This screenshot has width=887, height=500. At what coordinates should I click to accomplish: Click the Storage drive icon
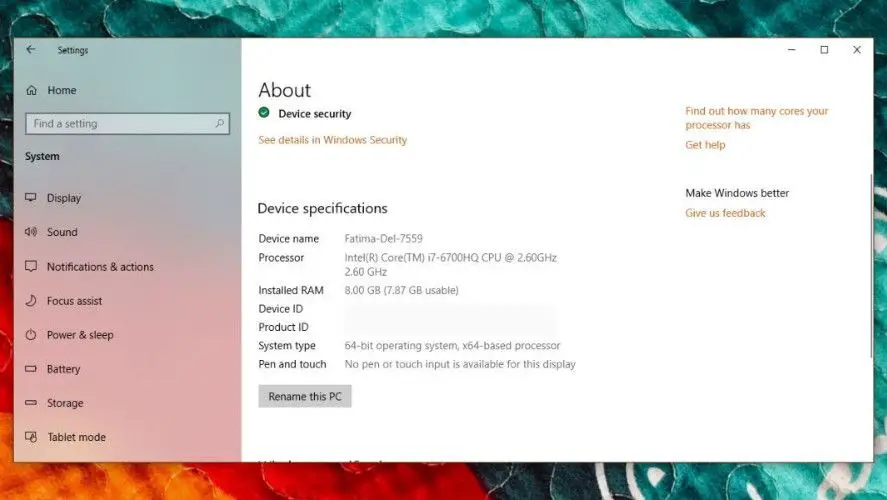[x=31, y=403]
